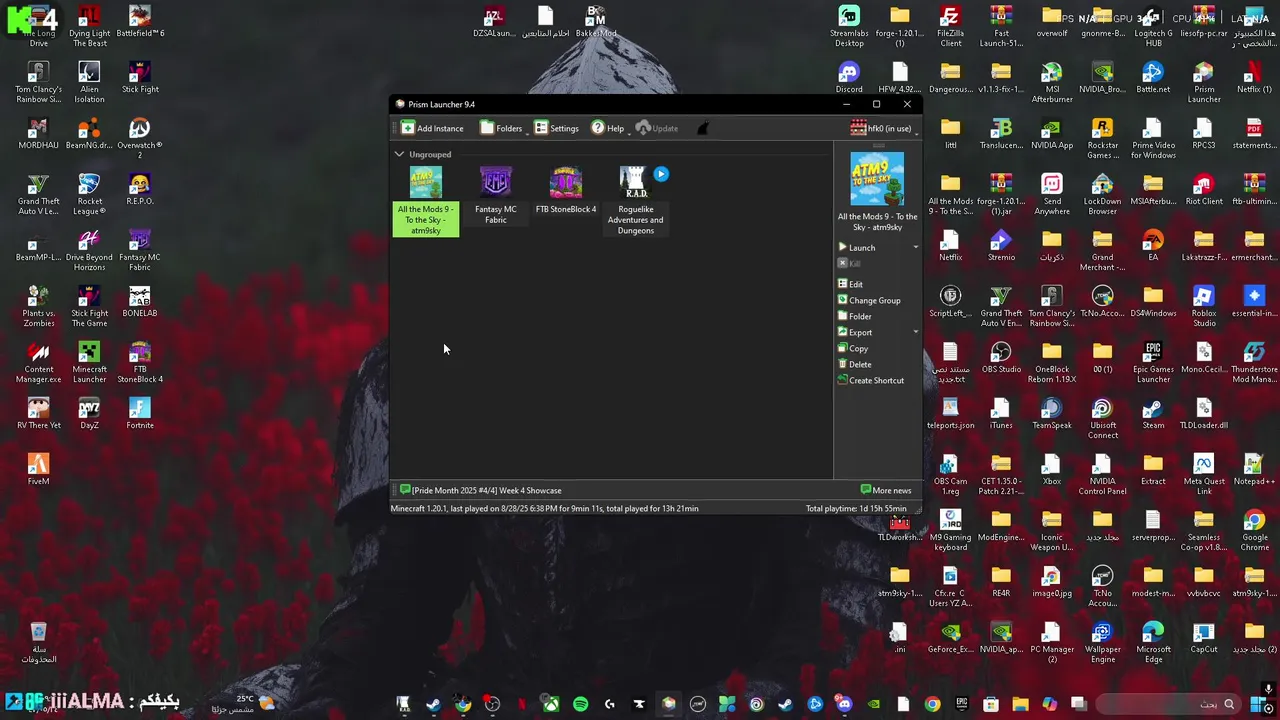The image size is (1280, 720).
Task: Select Google Chrome desktop icon
Action: (1254, 531)
